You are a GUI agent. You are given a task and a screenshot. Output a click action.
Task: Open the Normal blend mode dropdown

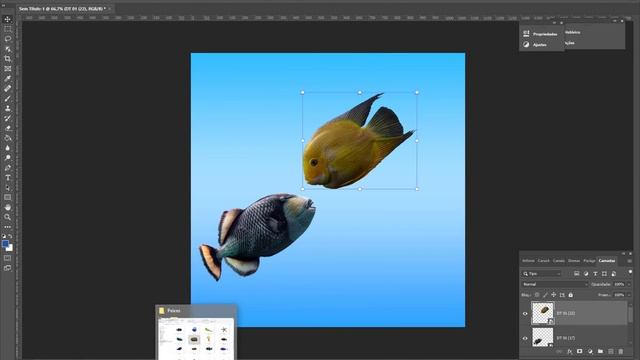point(555,284)
